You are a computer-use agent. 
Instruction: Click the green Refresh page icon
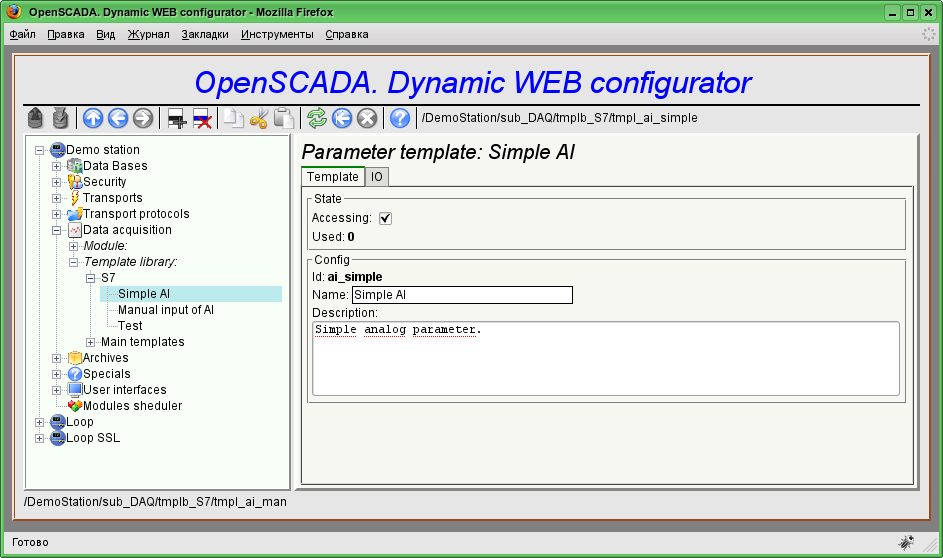pos(317,118)
